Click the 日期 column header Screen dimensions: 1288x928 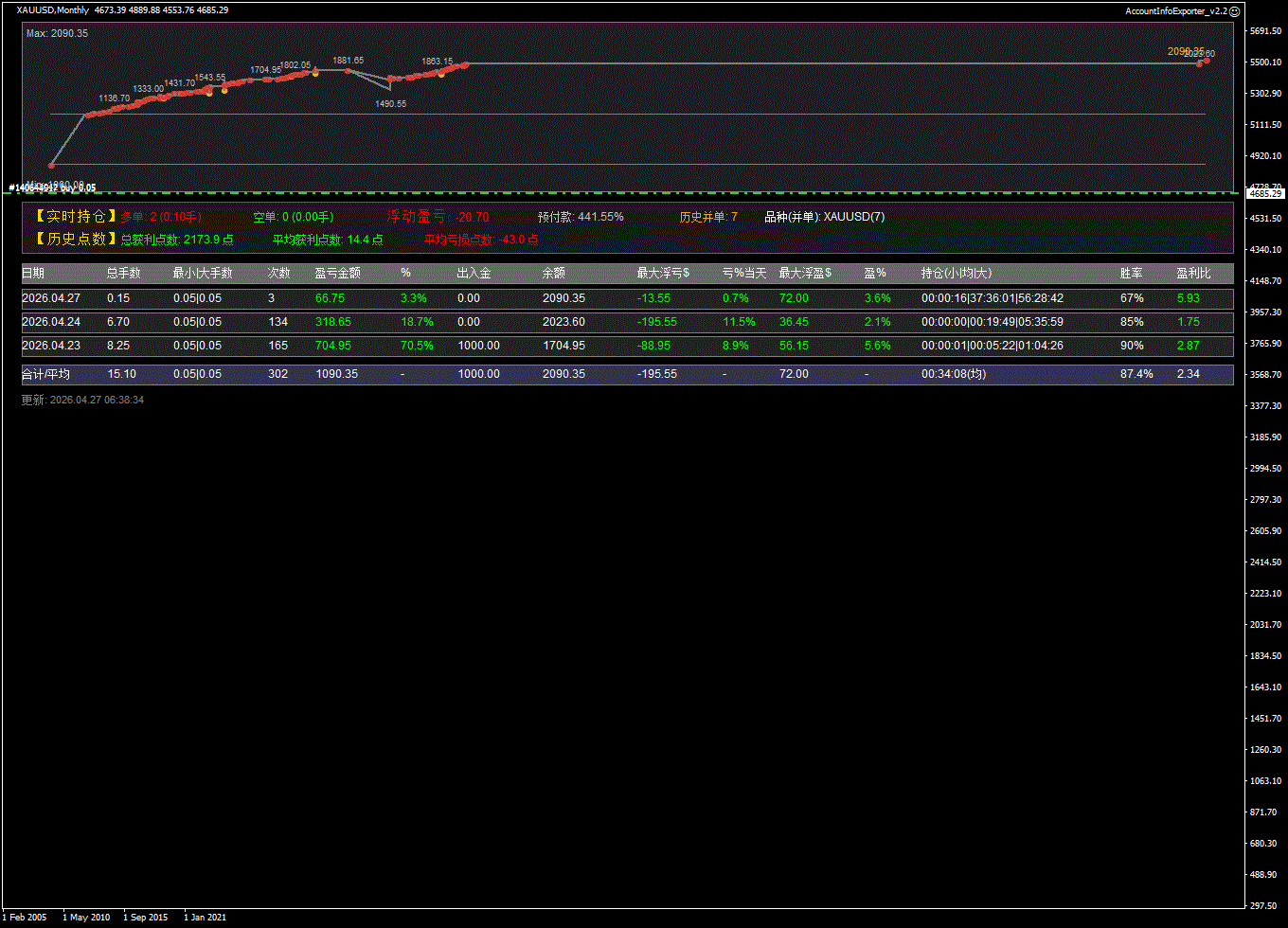click(33, 274)
